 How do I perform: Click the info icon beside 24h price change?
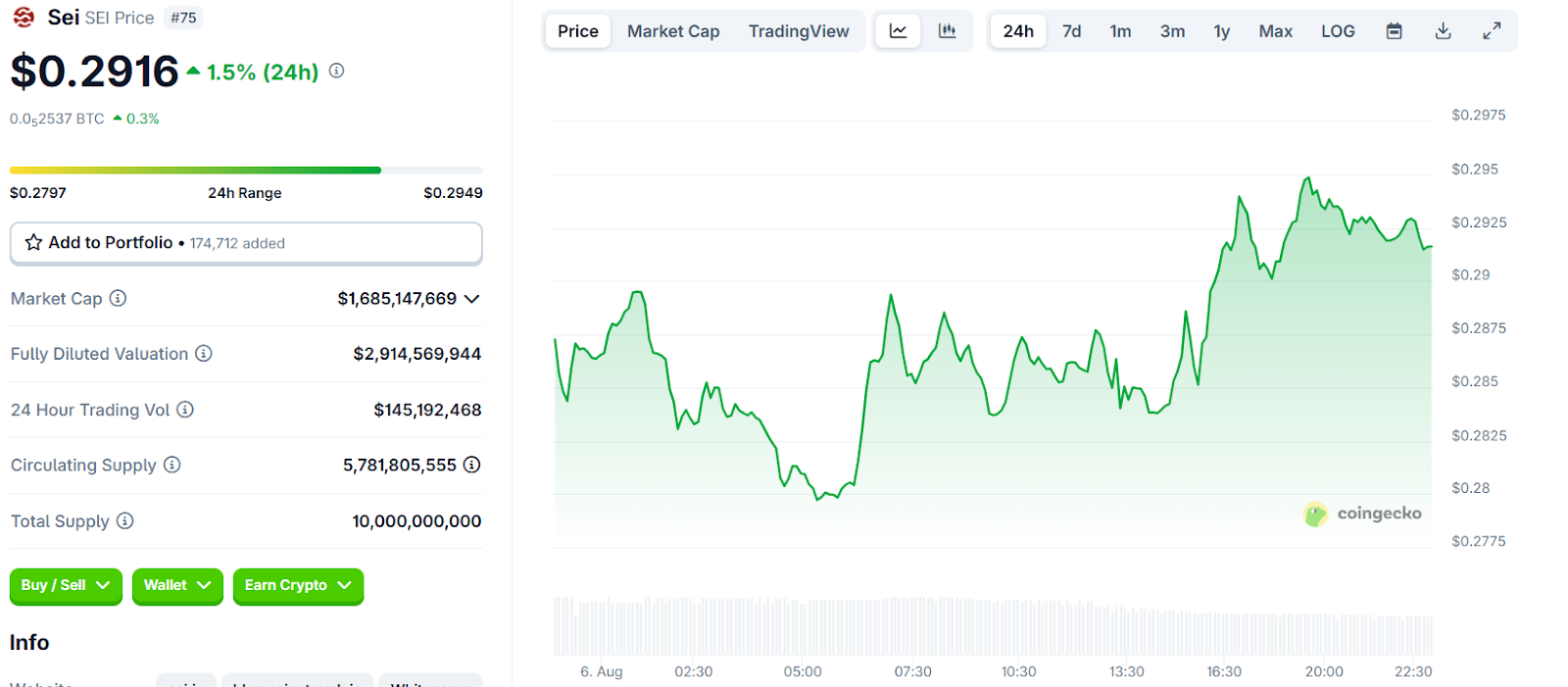coord(336,71)
